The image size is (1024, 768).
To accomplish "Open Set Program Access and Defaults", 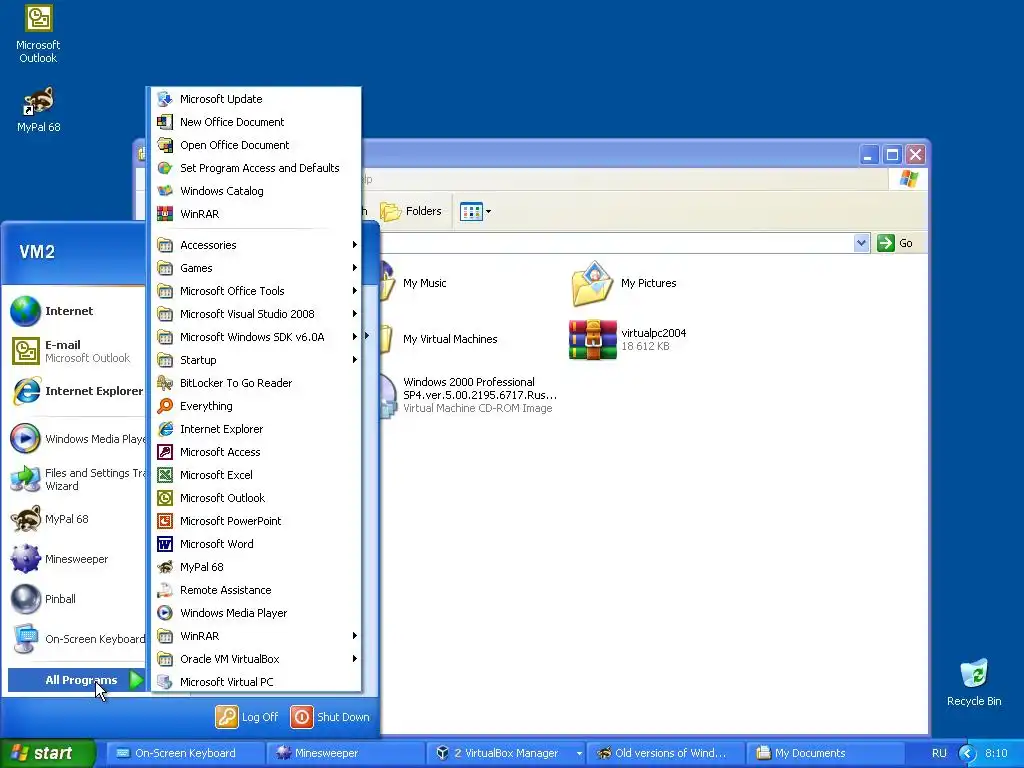I will point(256,168).
